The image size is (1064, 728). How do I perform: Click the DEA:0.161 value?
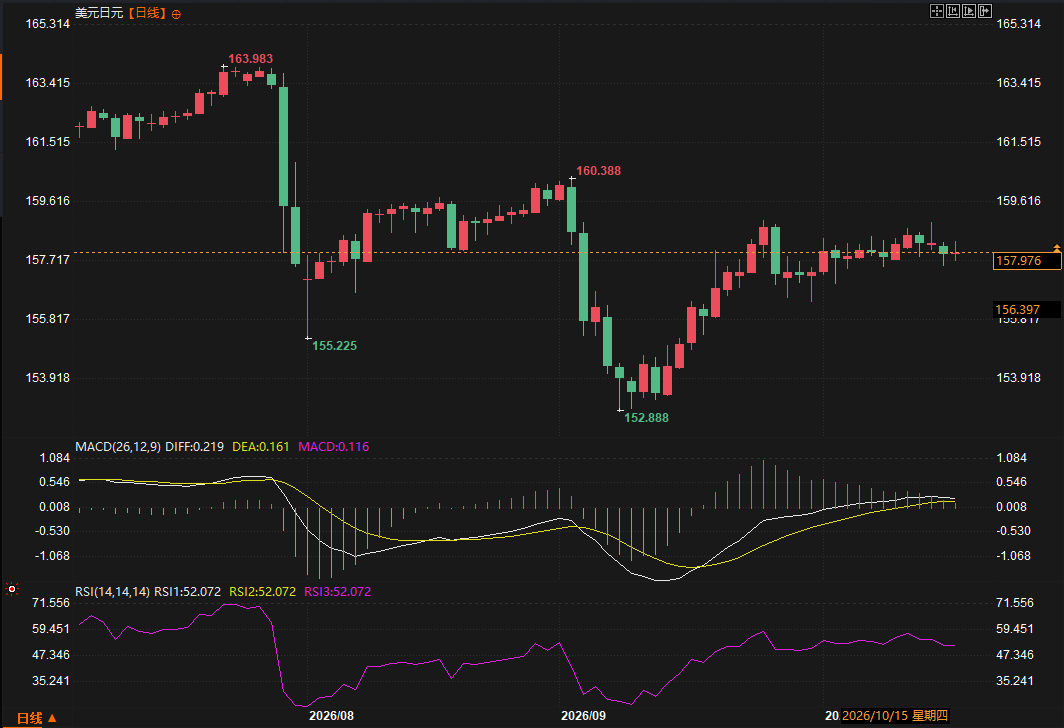point(261,446)
